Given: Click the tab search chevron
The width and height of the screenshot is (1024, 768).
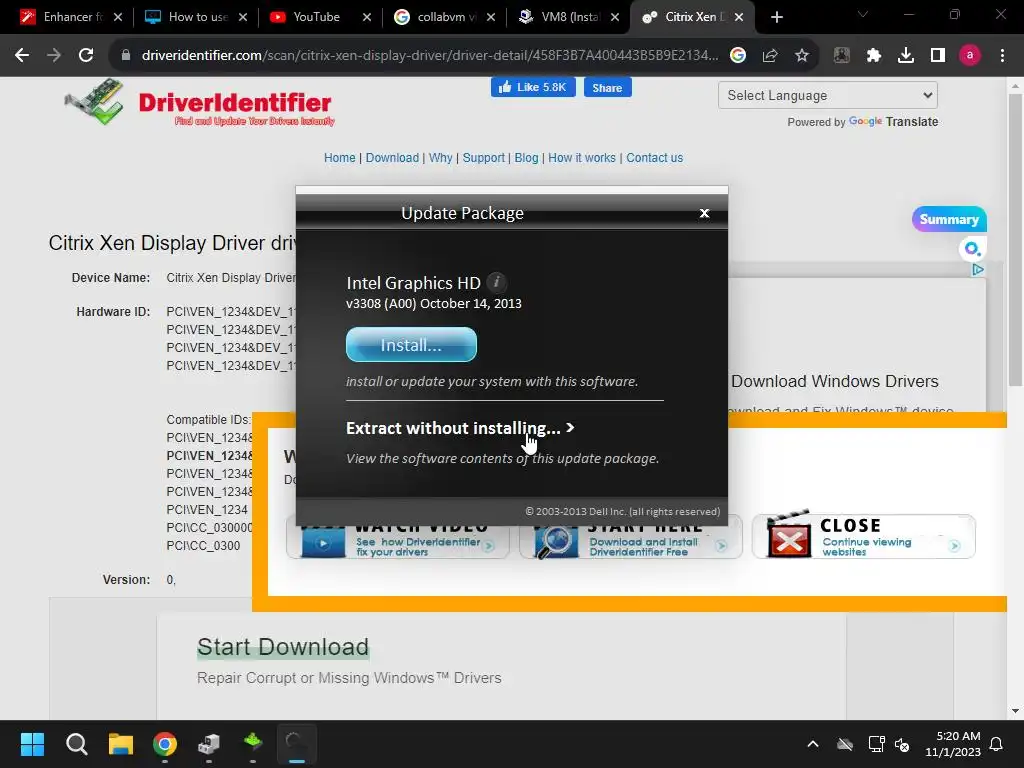Looking at the screenshot, I should click(863, 14).
